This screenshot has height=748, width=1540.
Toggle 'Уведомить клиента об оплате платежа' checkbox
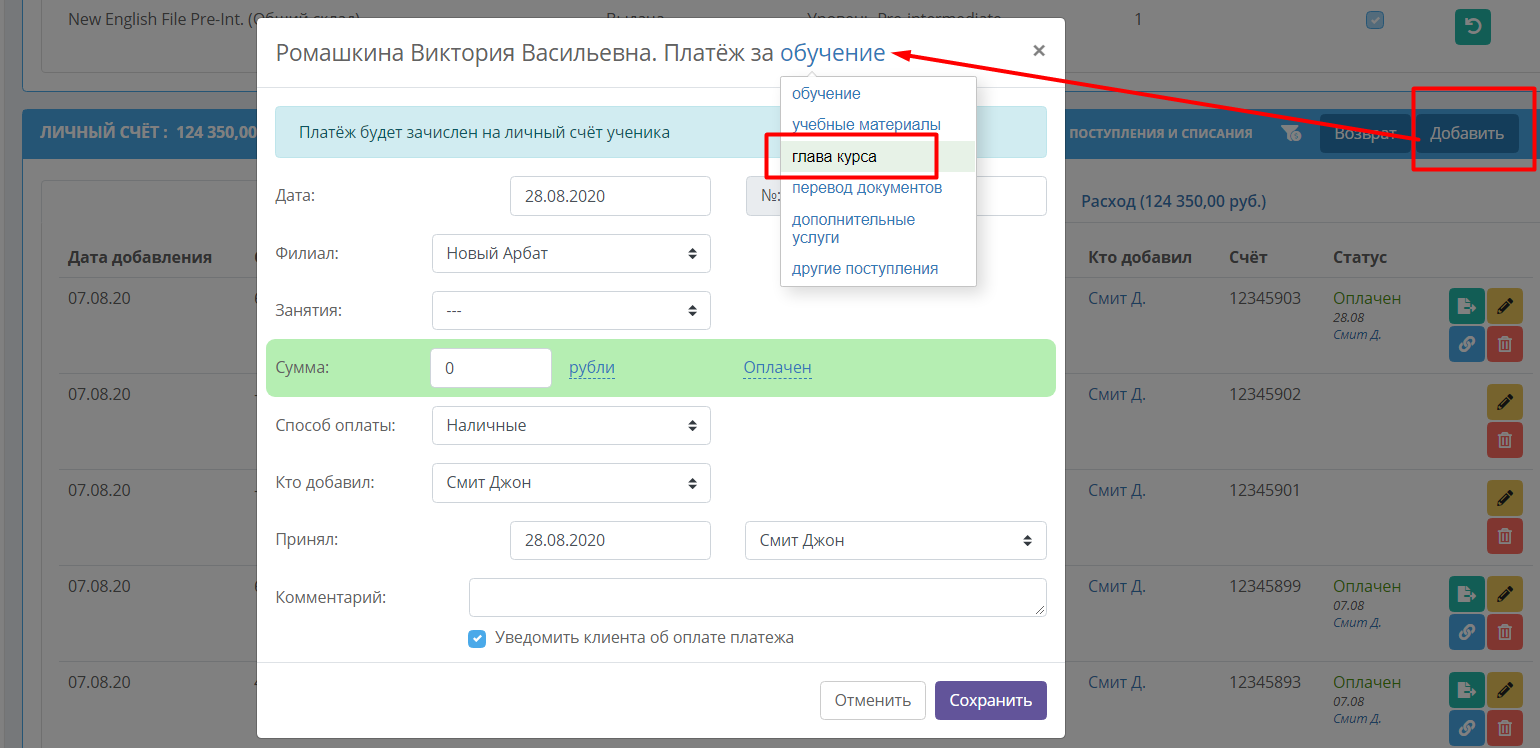[477, 638]
